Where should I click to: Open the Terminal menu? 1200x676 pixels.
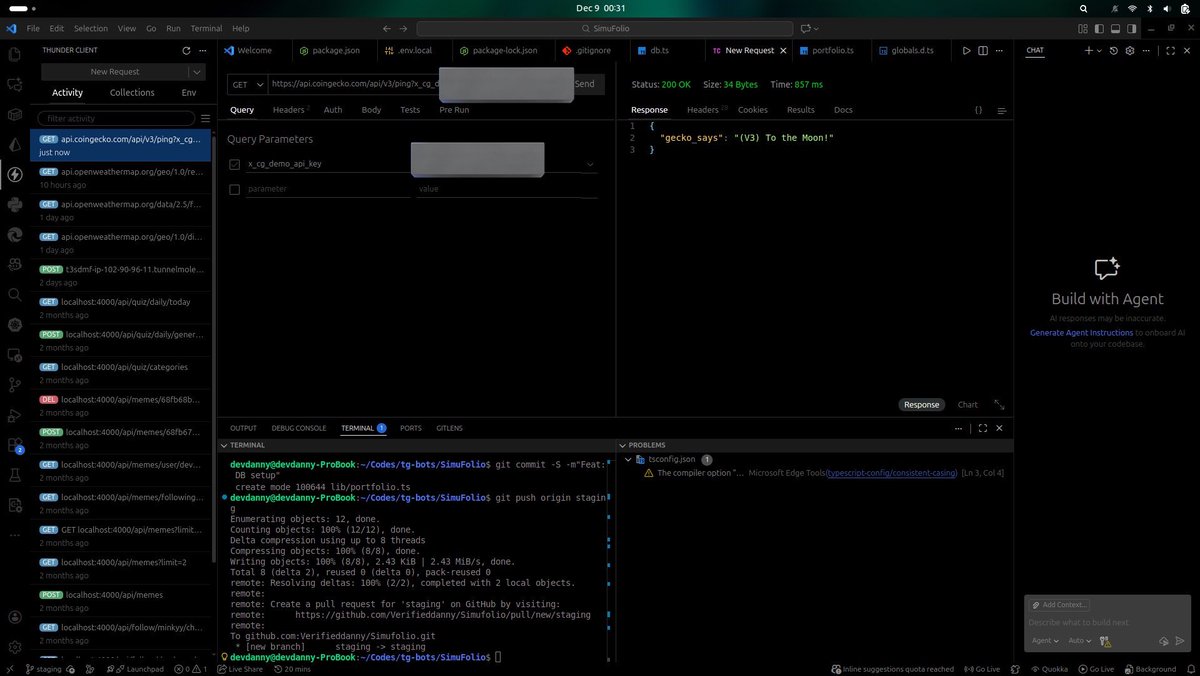click(x=206, y=29)
